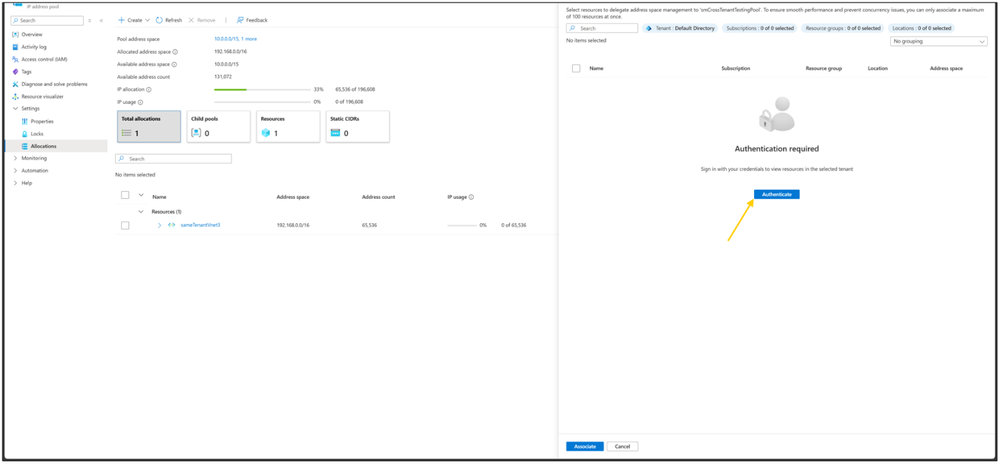This screenshot has height=464, width=999.
Task: Collapse the Settings section
Action: click(x=15, y=108)
